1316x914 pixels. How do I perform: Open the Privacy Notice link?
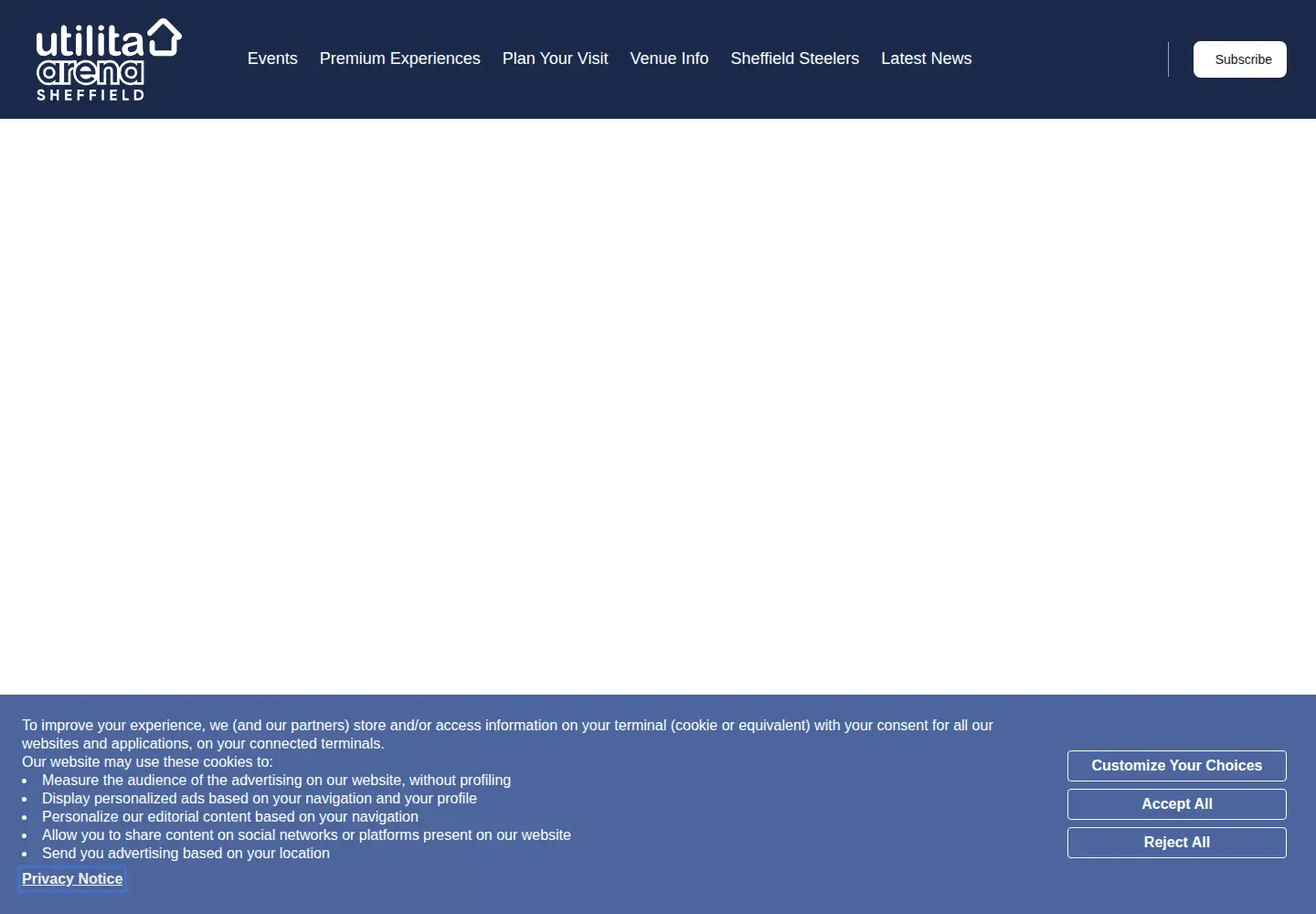click(72, 879)
